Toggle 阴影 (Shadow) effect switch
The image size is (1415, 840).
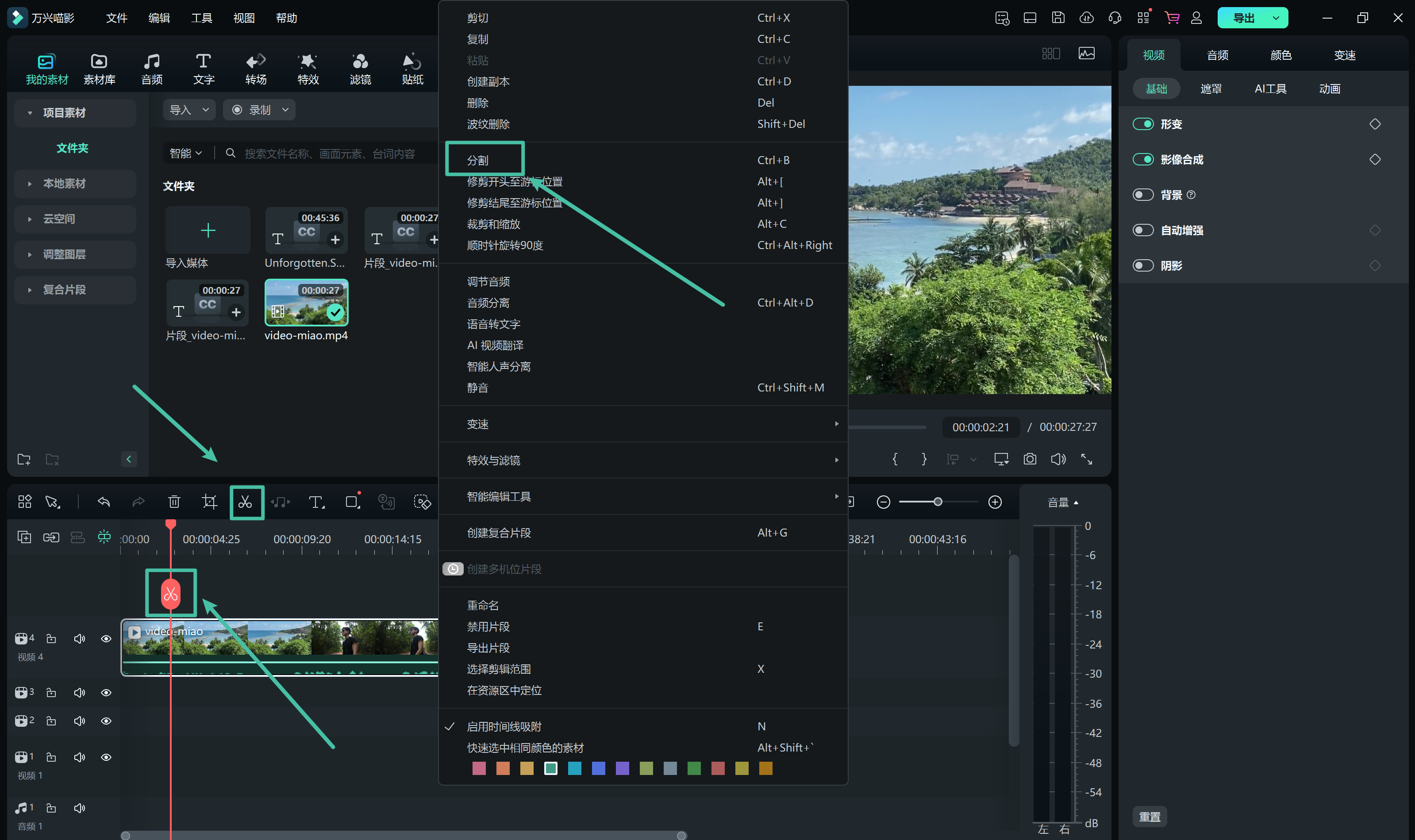[x=1142, y=265]
